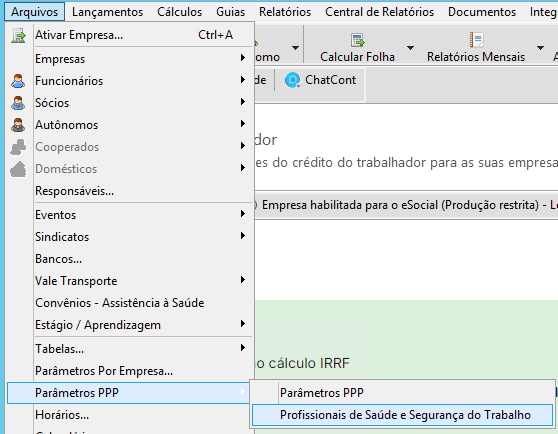Open the Lançamentos menu

pos(107,12)
